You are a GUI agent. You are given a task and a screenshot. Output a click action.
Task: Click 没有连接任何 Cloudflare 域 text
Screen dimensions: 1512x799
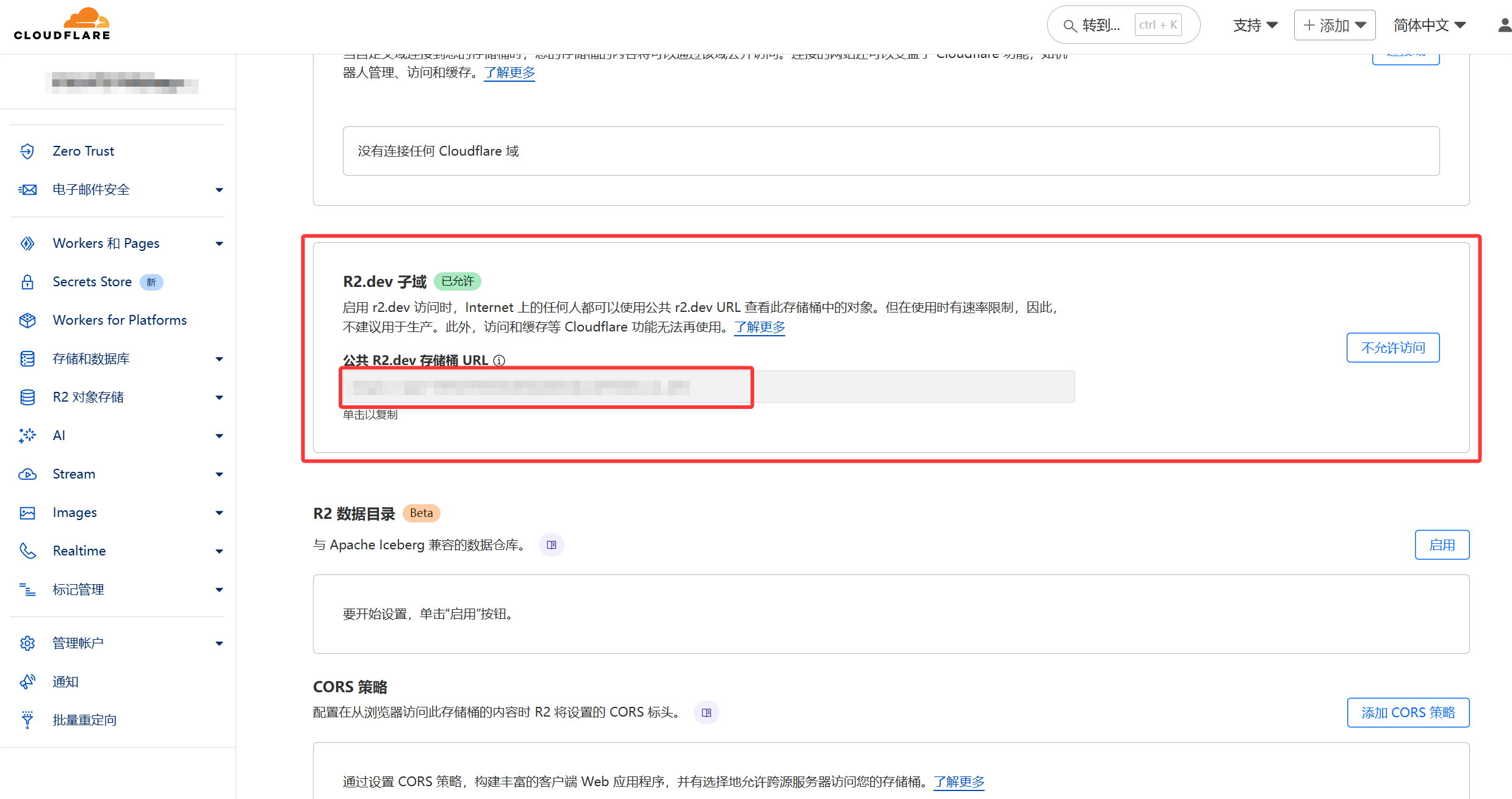[438, 151]
